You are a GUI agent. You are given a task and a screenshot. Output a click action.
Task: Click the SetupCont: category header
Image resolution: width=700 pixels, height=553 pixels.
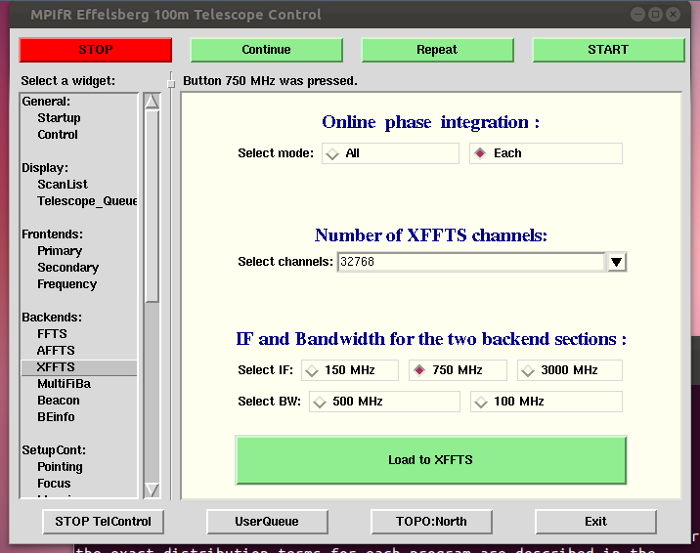click(x=54, y=450)
